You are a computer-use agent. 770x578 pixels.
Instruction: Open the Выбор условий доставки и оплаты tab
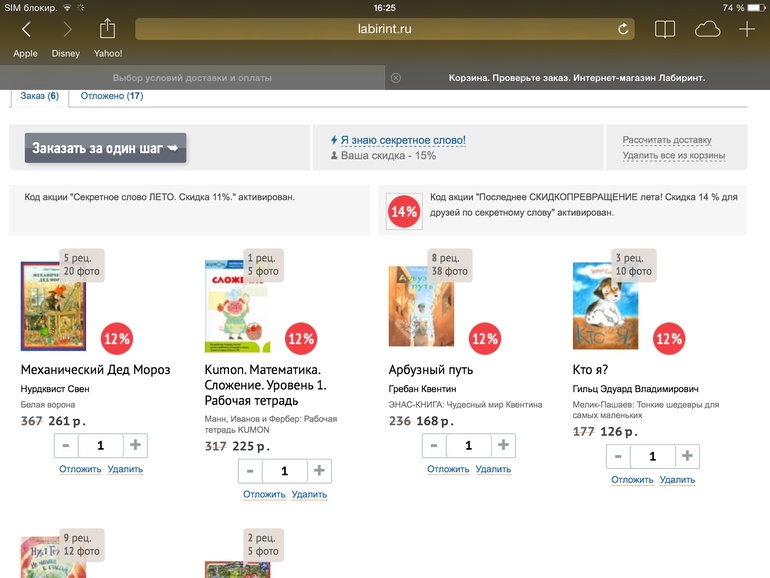coord(192,78)
